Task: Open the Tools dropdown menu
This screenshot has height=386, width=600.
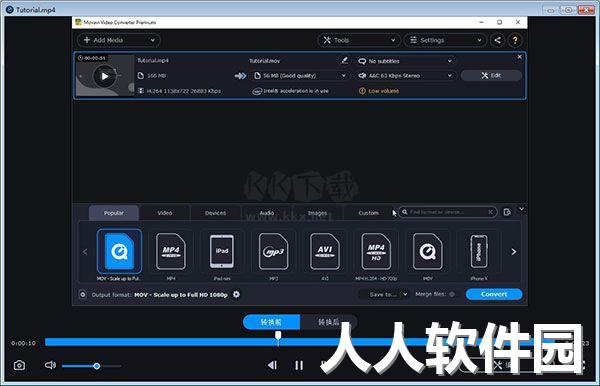Action: point(359,40)
